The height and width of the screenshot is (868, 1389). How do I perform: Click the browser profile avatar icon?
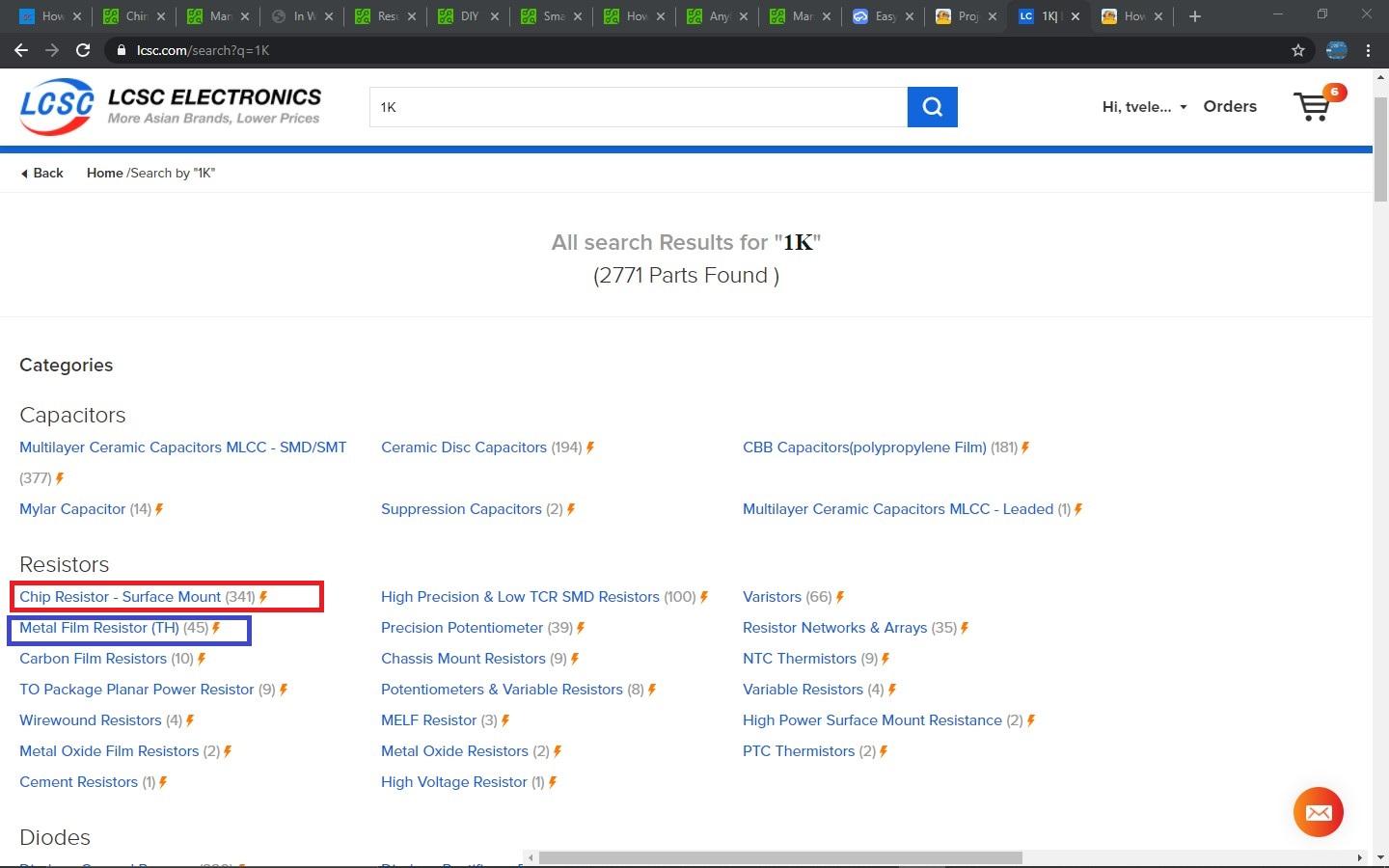(1336, 50)
